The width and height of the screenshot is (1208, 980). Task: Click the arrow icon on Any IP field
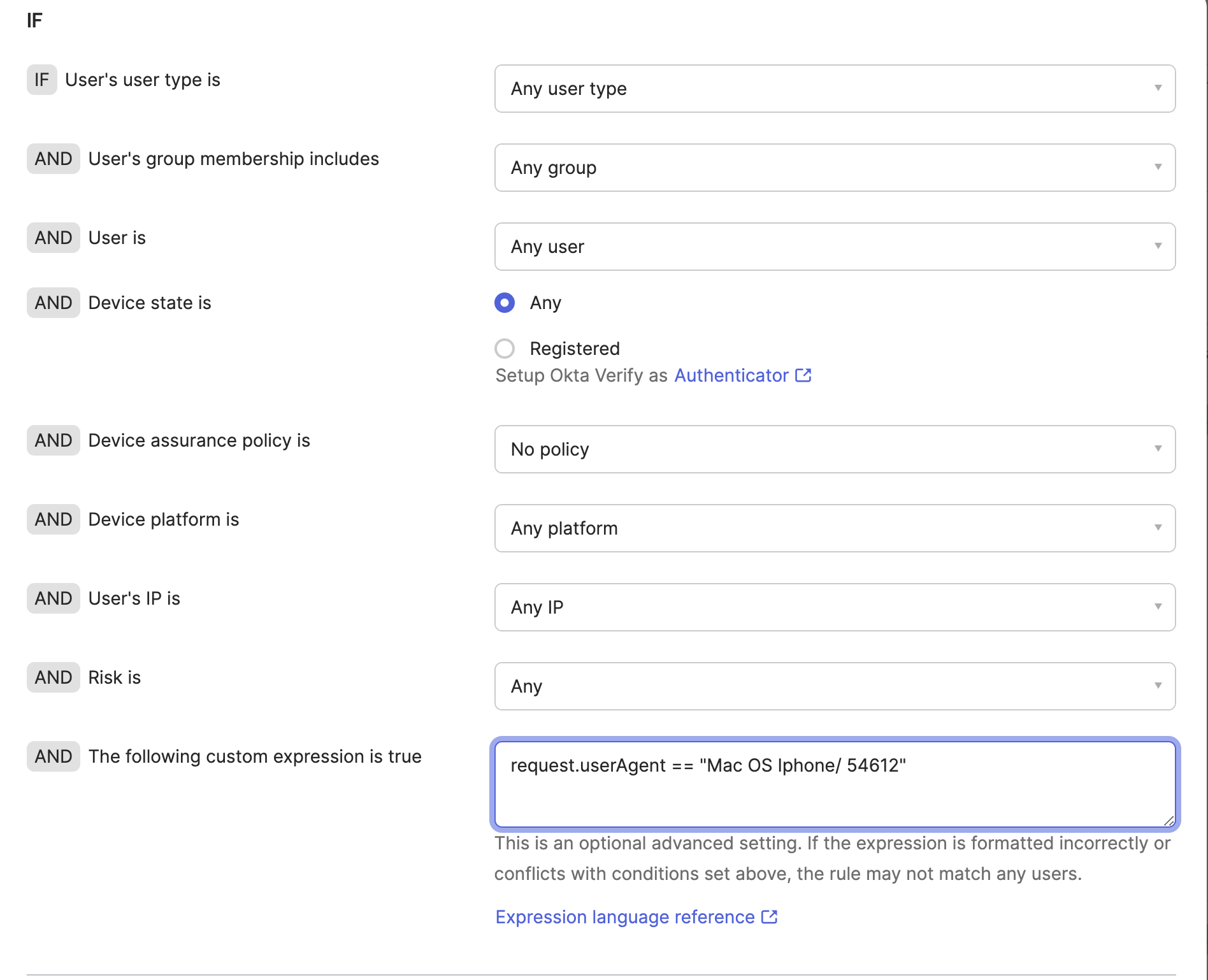(1158, 607)
